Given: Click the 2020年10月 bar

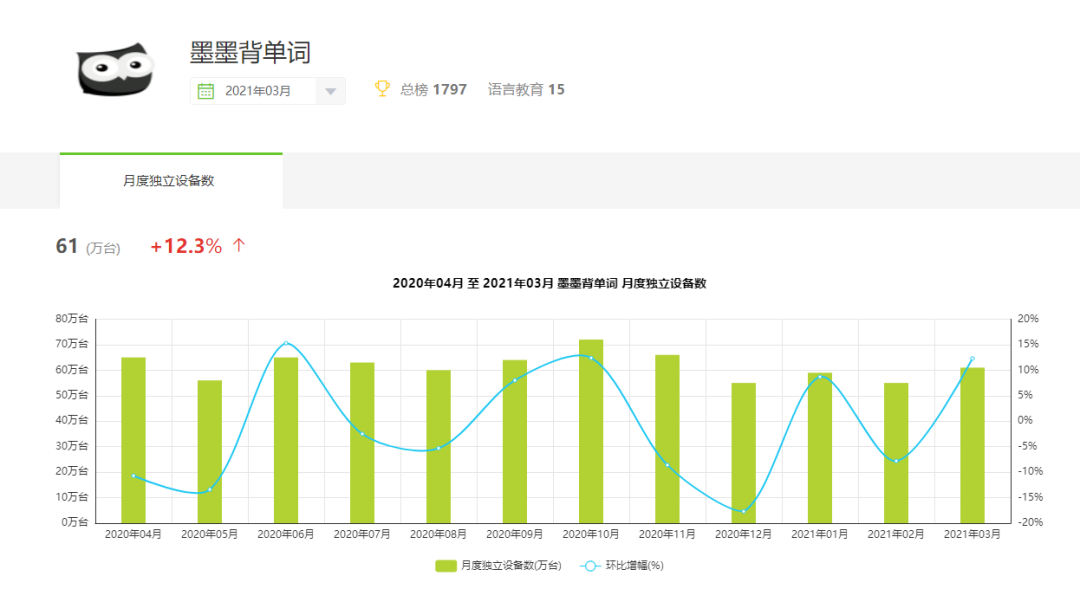Looking at the screenshot, I should coord(591,431).
